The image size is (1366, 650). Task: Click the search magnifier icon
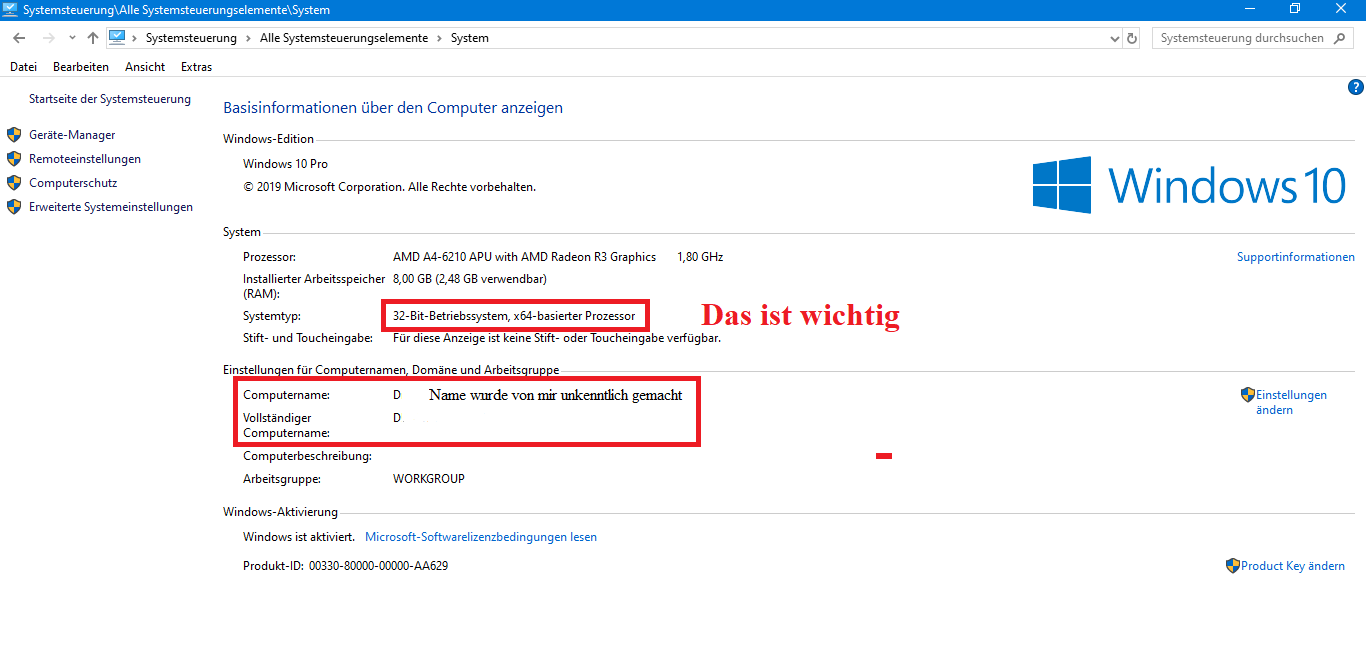1340,38
